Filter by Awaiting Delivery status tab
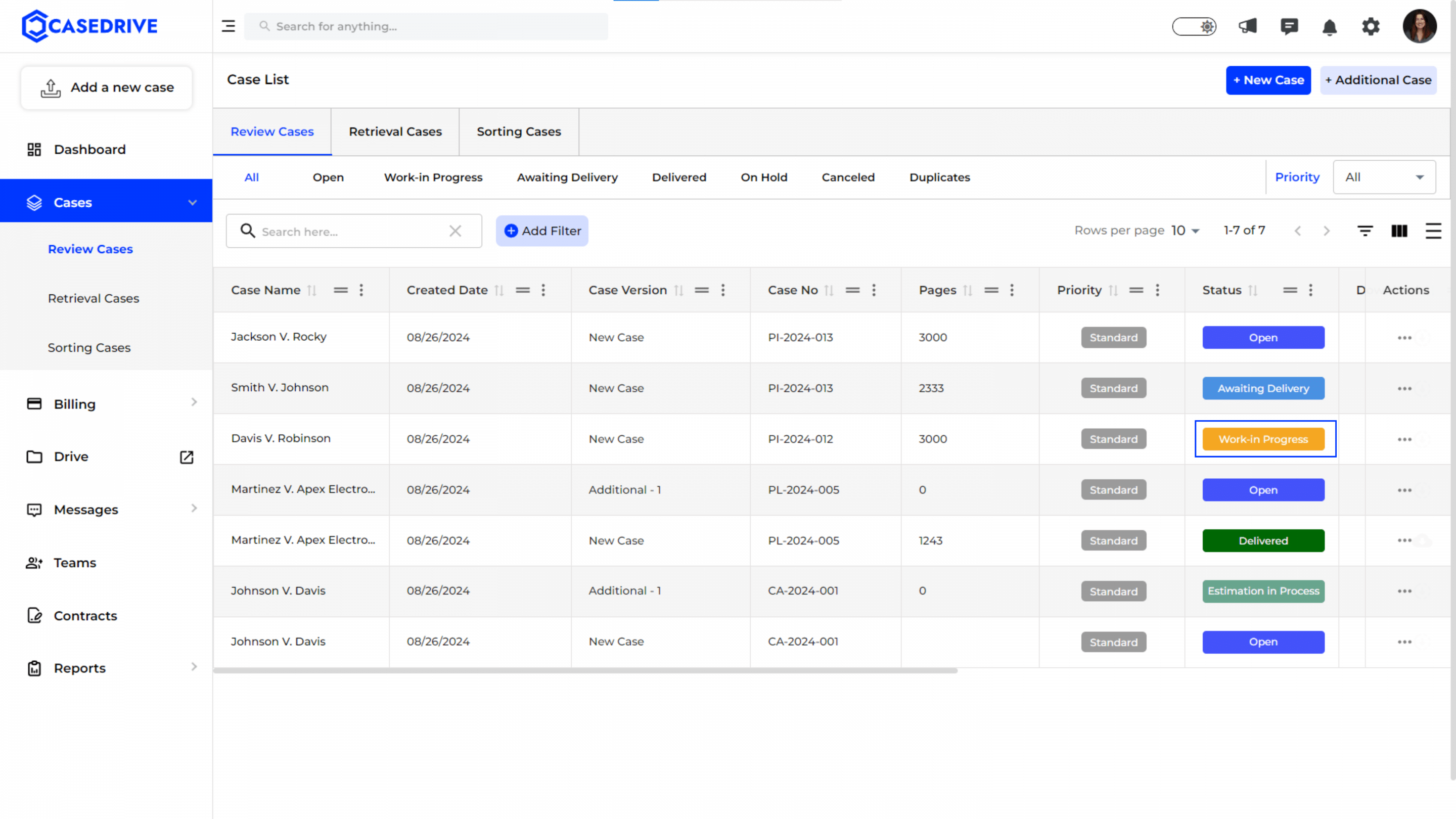Viewport: 1456px width, 819px height. 567,177
